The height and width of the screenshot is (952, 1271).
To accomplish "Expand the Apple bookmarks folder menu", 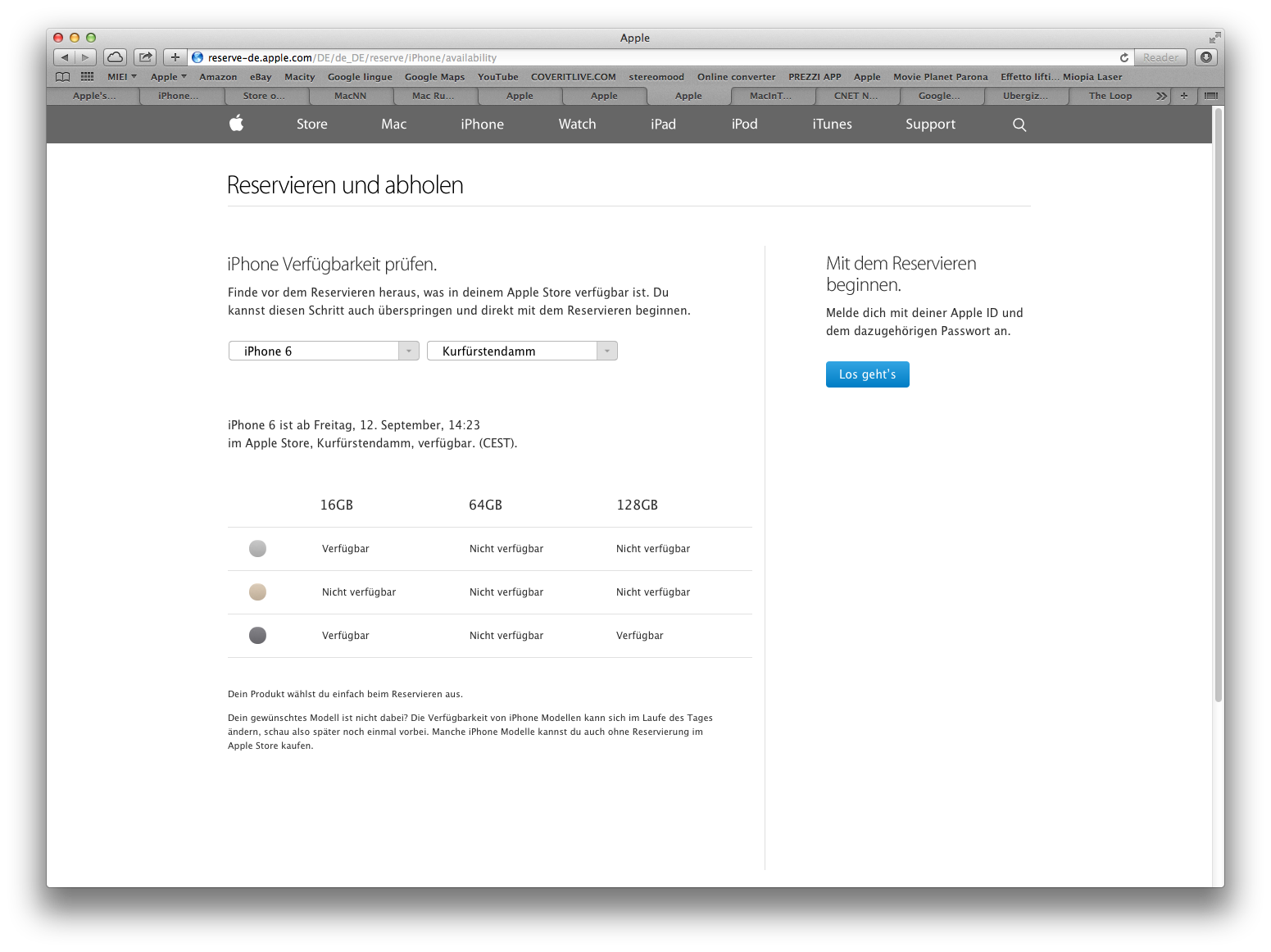I will coord(169,77).
